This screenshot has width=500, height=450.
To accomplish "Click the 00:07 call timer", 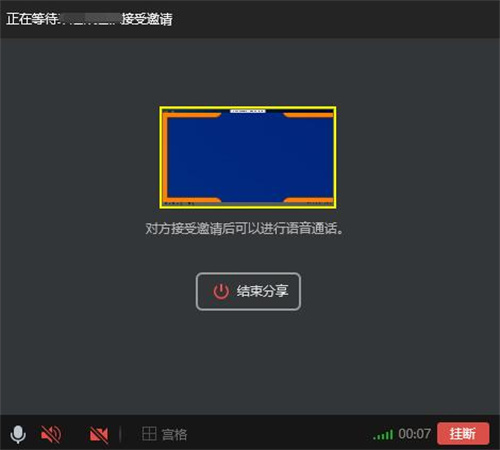I will [414, 434].
